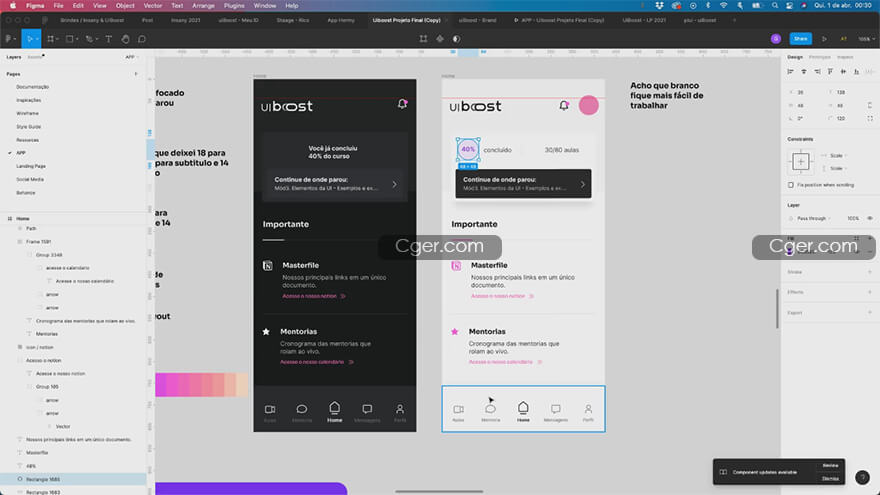Open horizontal constraint Scale dropdown
Image resolution: width=880 pixels, height=495 pixels.
(x=838, y=155)
